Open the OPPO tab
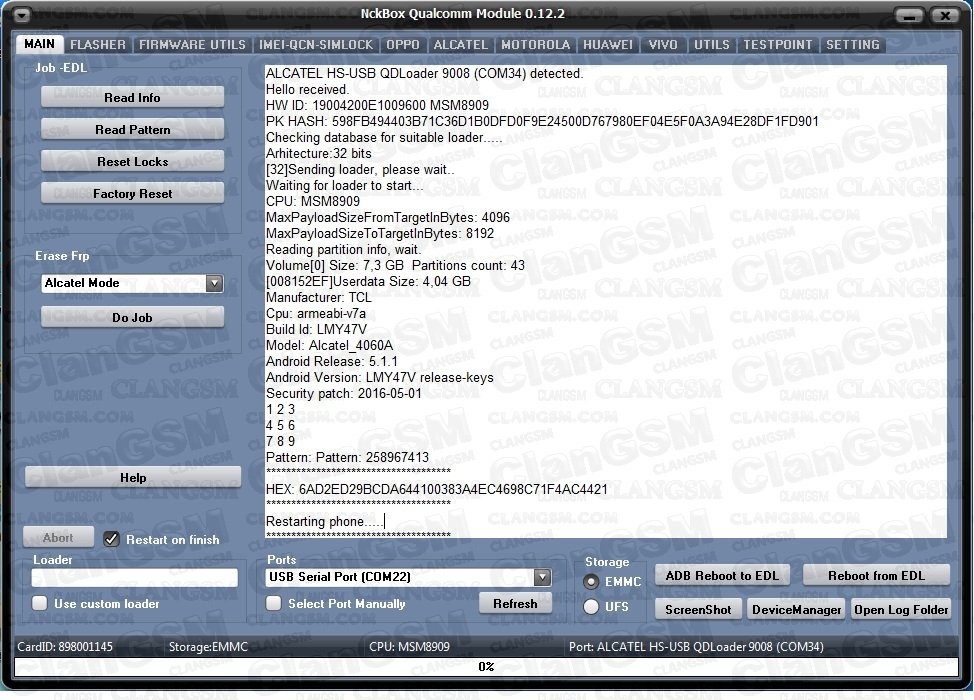The image size is (974, 700). (x=403, y=45)
